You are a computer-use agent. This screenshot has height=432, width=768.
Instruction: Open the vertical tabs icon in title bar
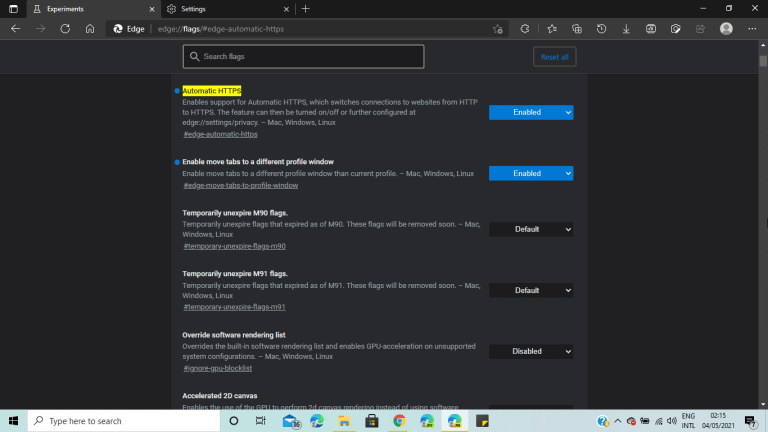13,9
